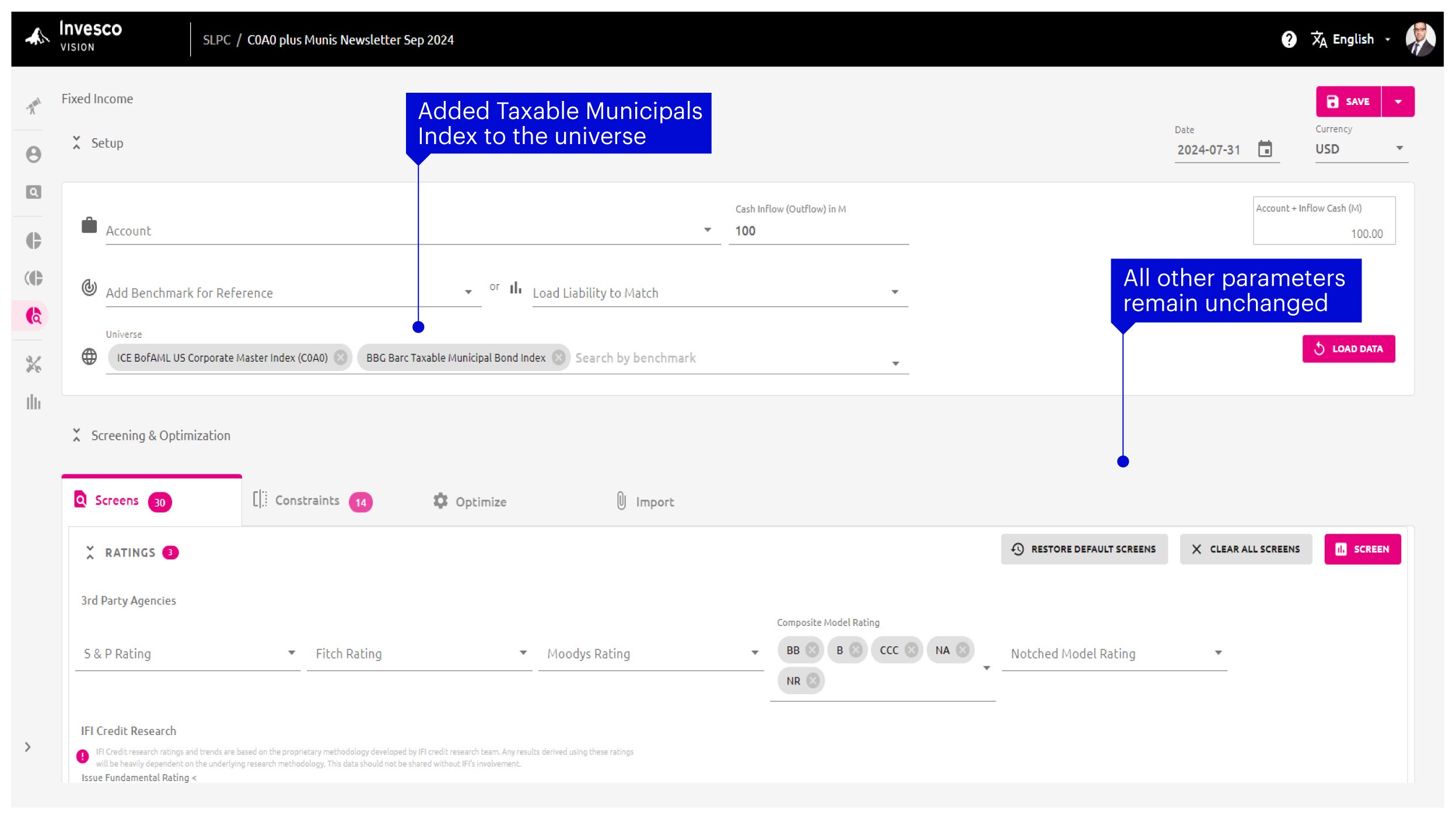Remove the BBG Barc Taxable Municipal chip
The height and width of the screenshot is (819, 1456).
coord(558,358)
